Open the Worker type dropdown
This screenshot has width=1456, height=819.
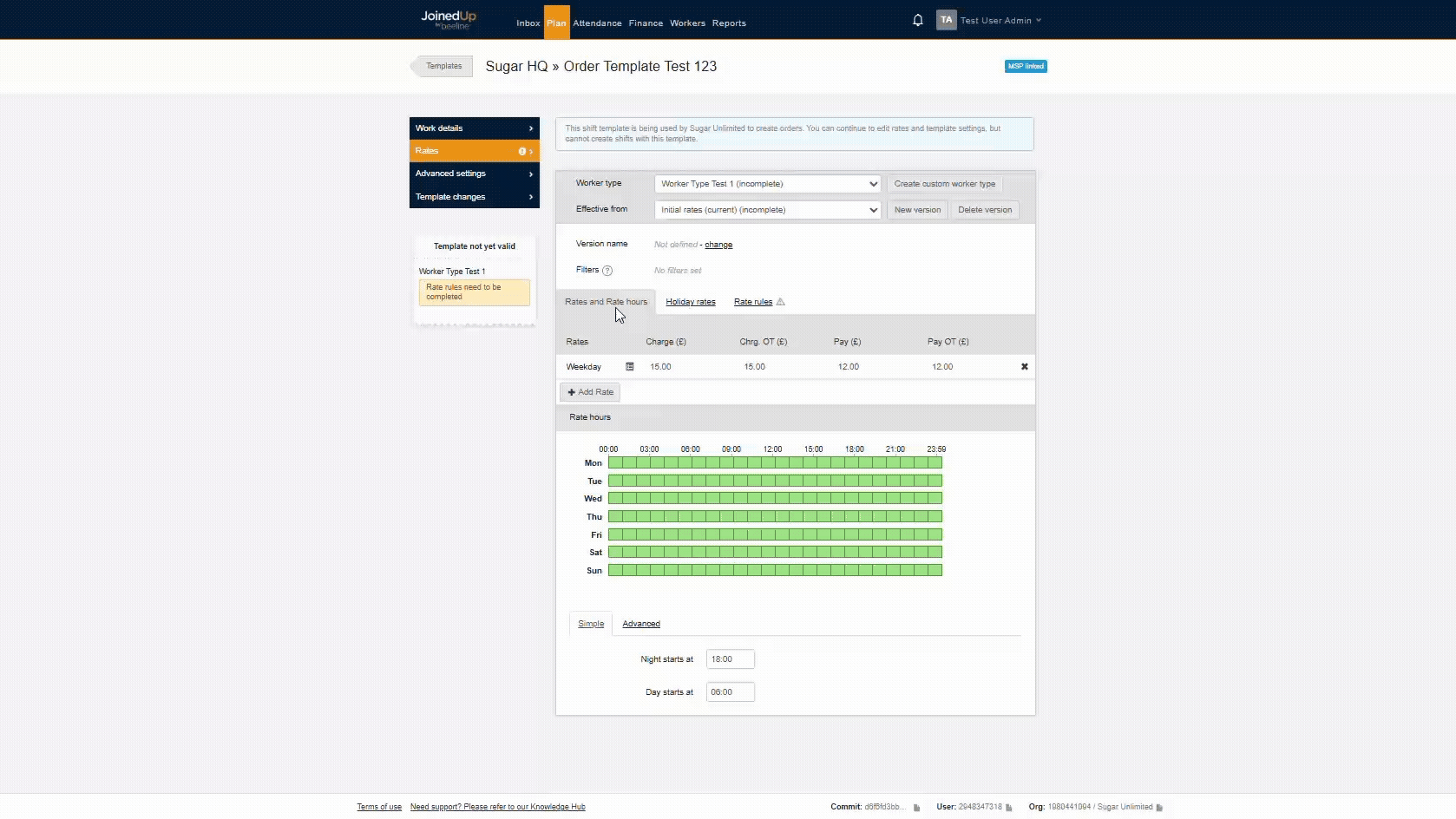(767, 184)
